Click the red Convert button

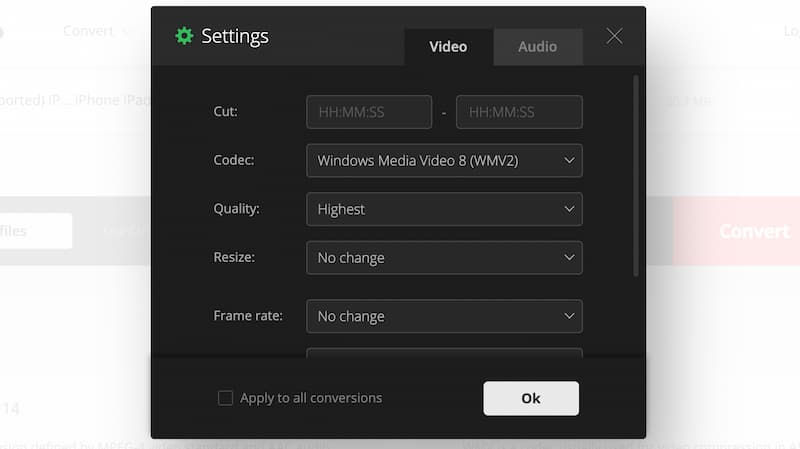click(738, 231)
